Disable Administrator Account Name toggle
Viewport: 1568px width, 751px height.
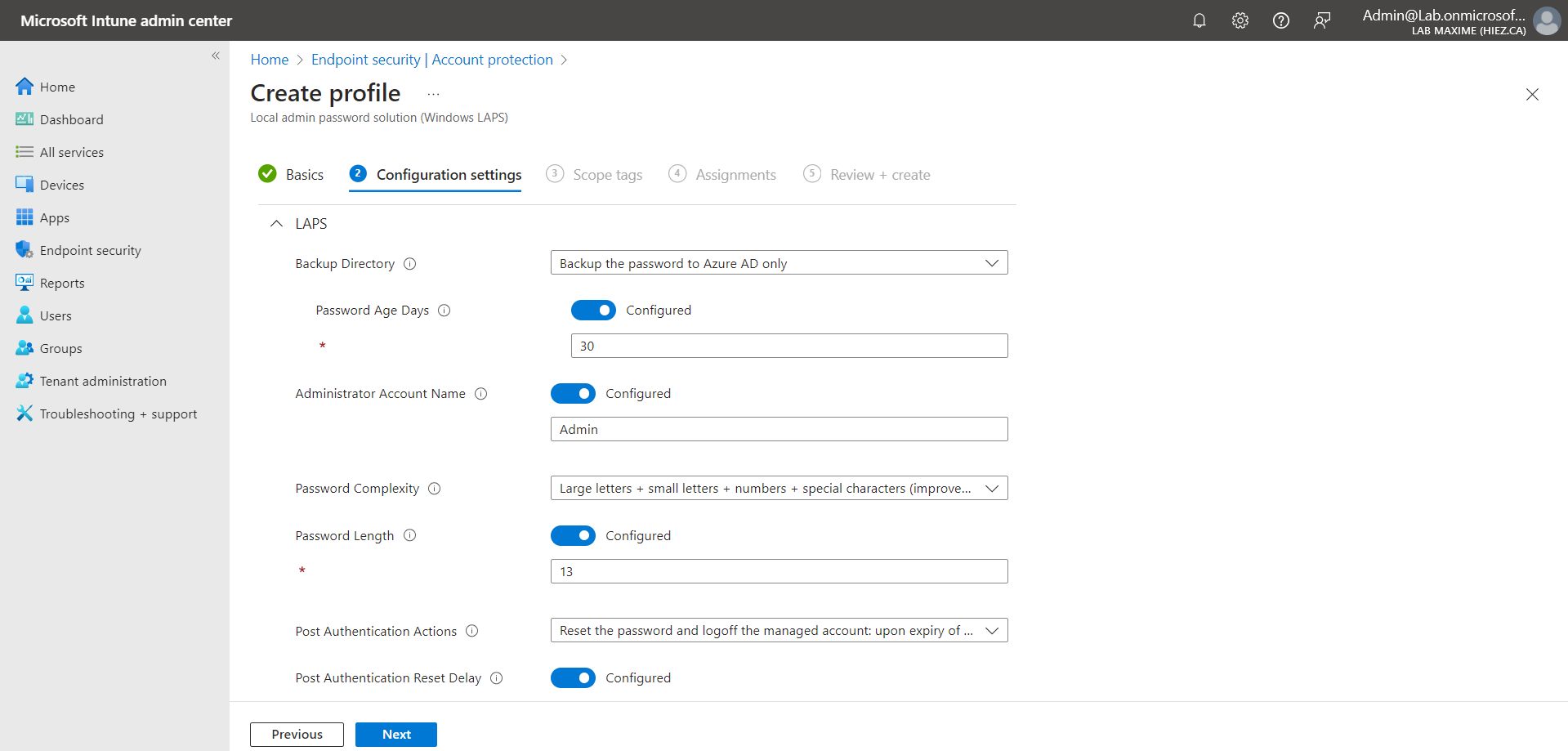pyautogui.click(x=573, y=394)
